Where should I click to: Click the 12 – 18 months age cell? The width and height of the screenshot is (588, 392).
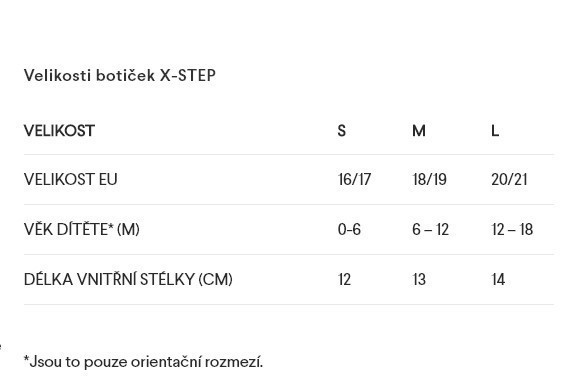(x=512, y=229)
